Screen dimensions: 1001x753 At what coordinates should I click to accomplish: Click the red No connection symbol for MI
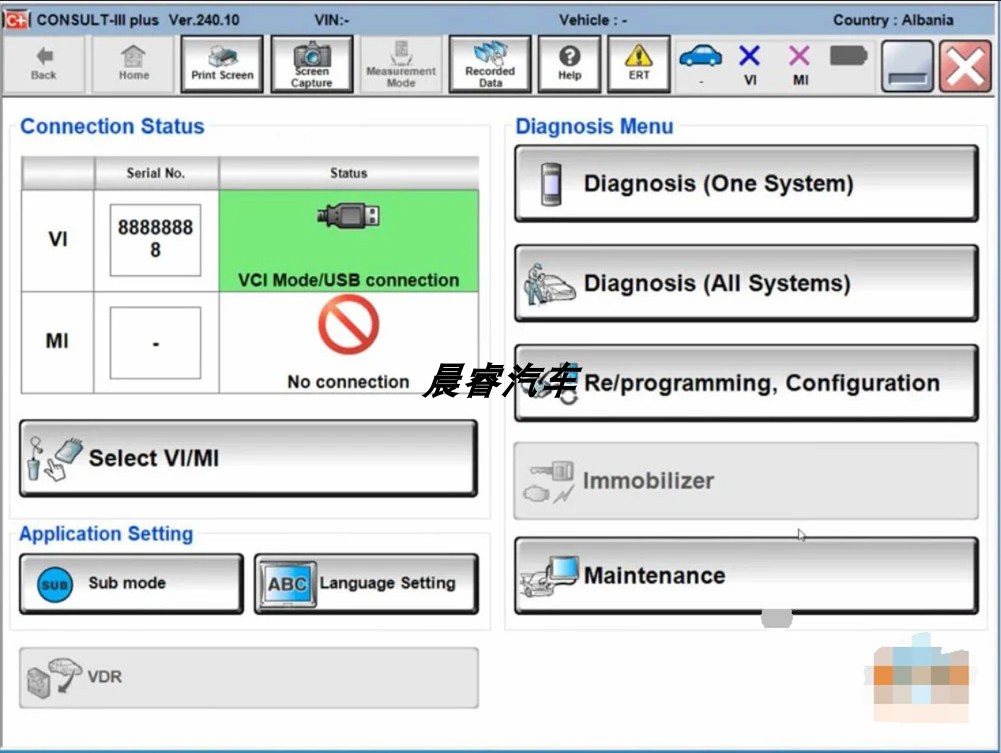tap(349, 324)
